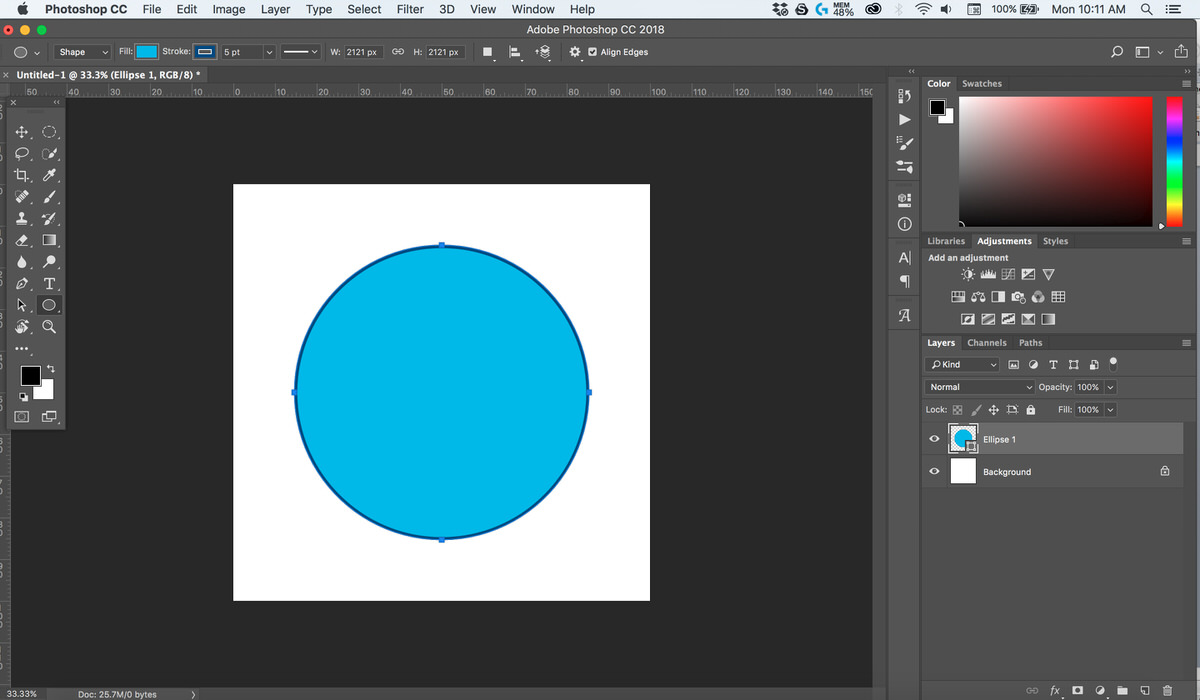The width and height of the screenshot is (1200, 700).
Task: Open the Window menu
Action: coord(533,9)
